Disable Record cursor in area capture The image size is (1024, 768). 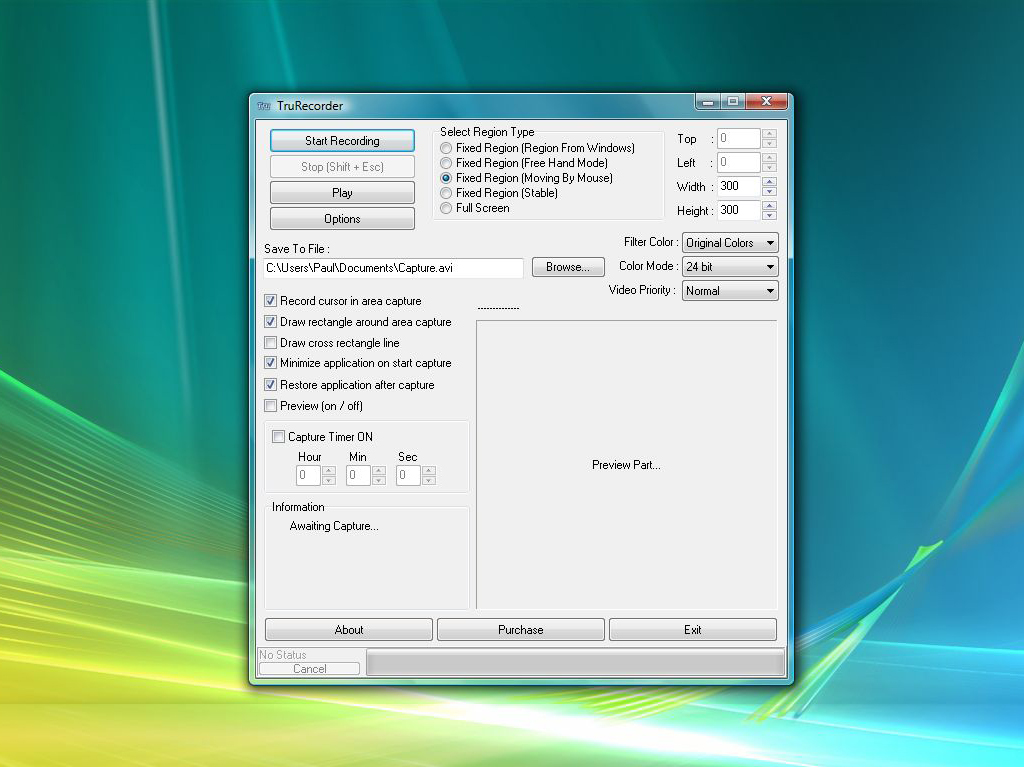click(x=271, y=301)
